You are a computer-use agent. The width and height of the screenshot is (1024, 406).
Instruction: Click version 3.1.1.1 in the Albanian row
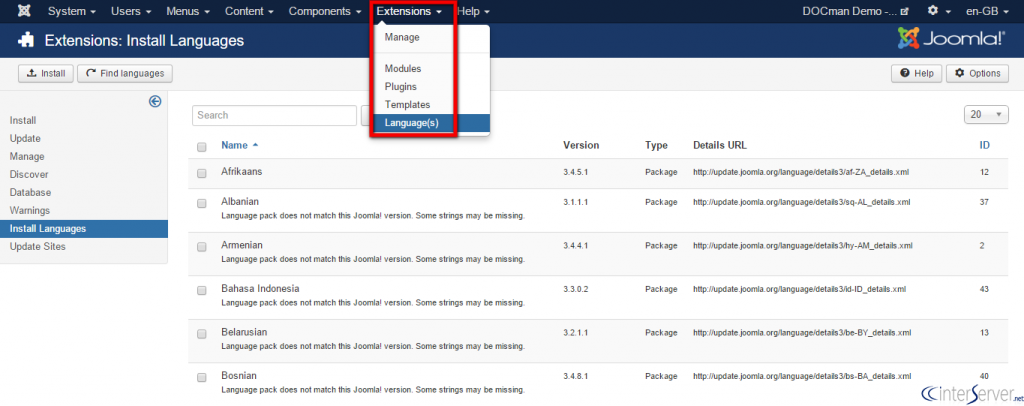[x=576, y=202]
